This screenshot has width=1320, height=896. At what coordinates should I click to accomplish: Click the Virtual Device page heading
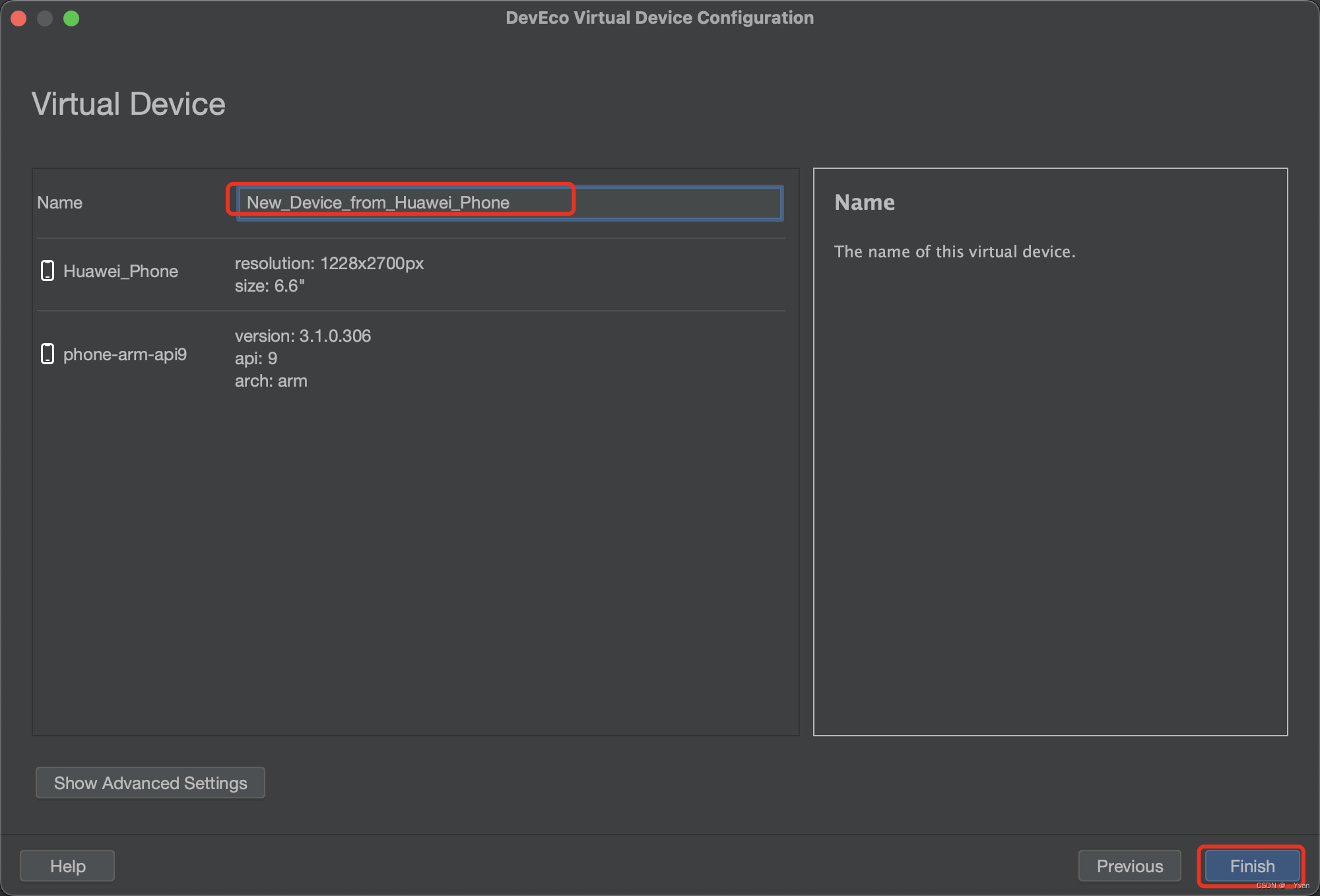coord(129,104)
